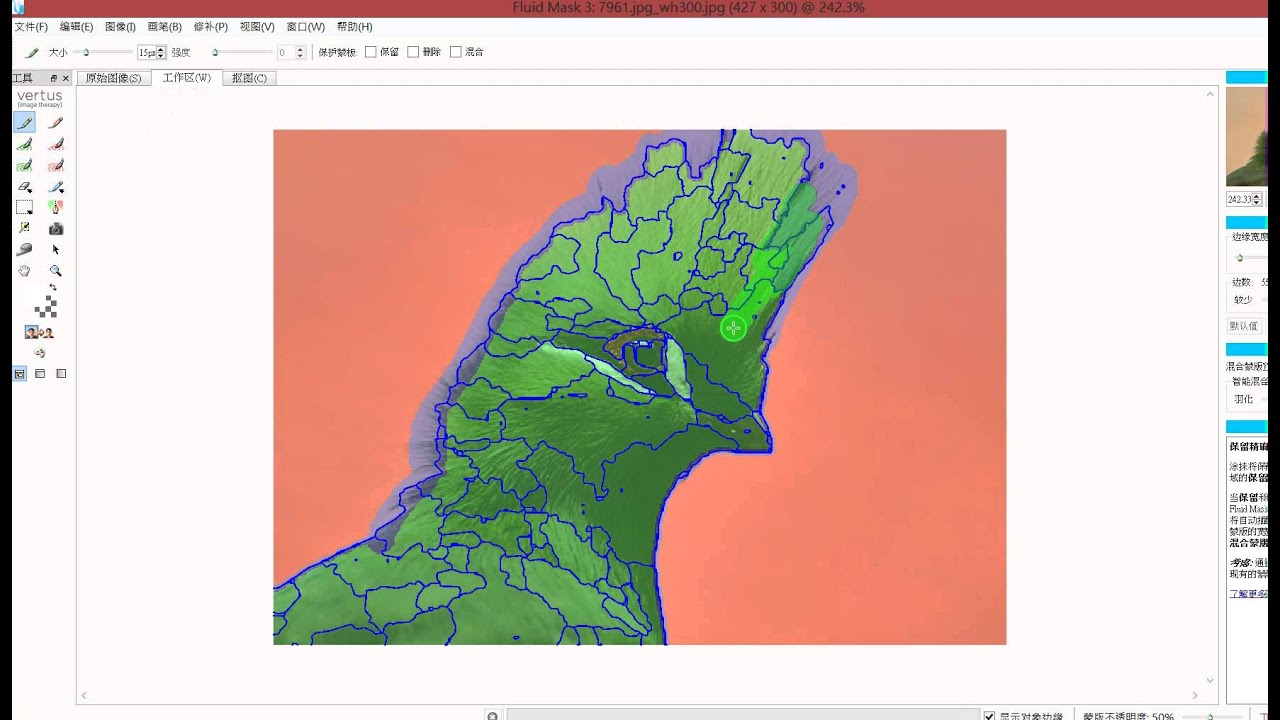Click the canvas vertical scrollbar down arrow
This screenshot has width=1280, height=720.
[x=1212, y=679]
